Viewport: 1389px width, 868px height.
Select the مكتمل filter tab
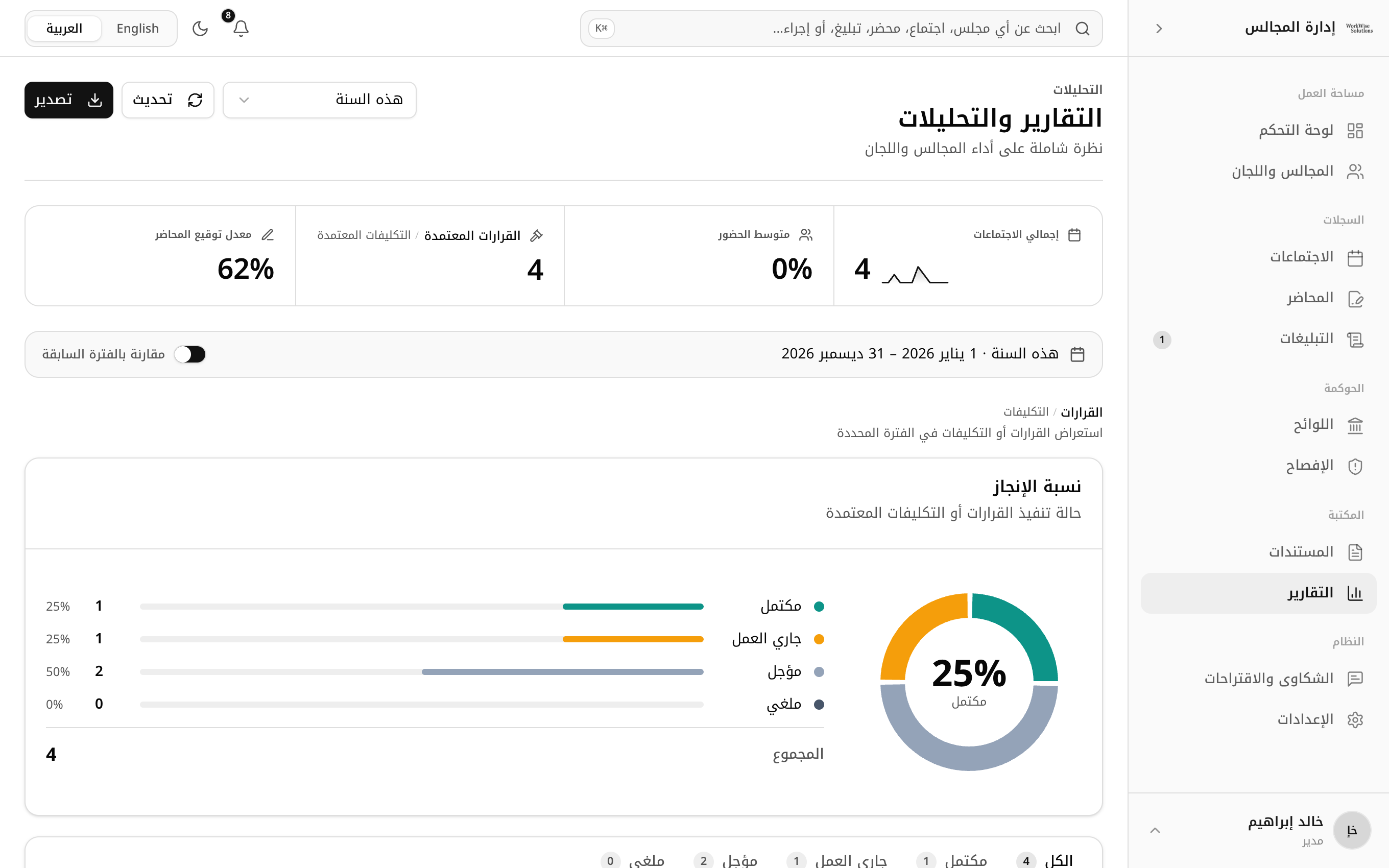coord(952,860)
